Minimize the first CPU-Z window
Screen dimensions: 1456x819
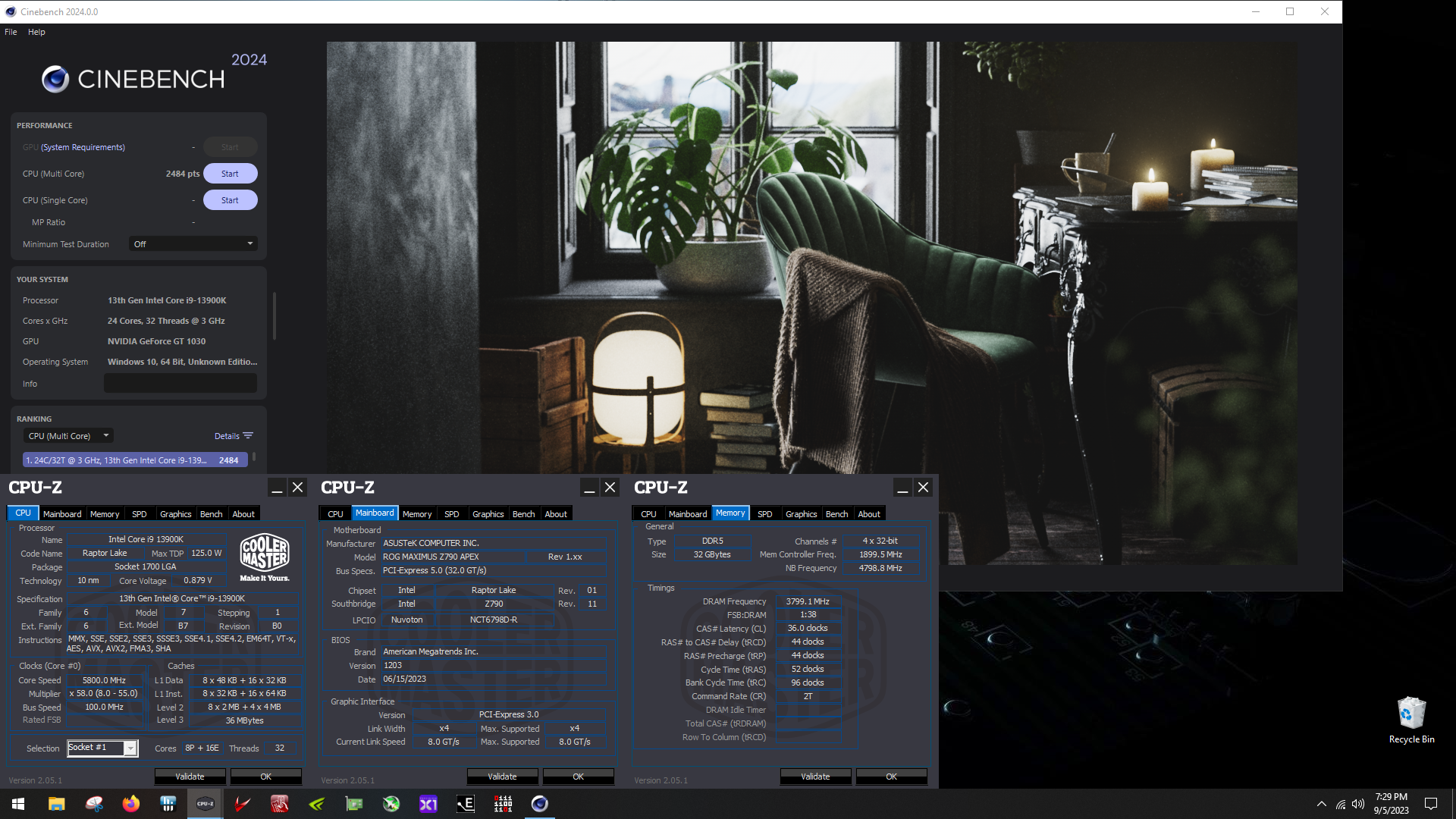click(277, 488)
